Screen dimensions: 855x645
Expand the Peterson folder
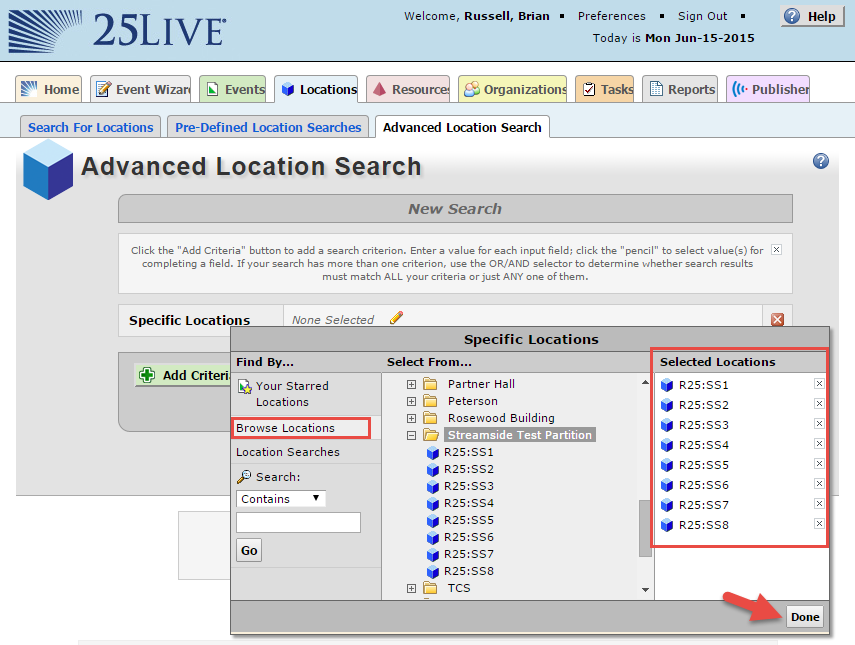click(411, 401)
